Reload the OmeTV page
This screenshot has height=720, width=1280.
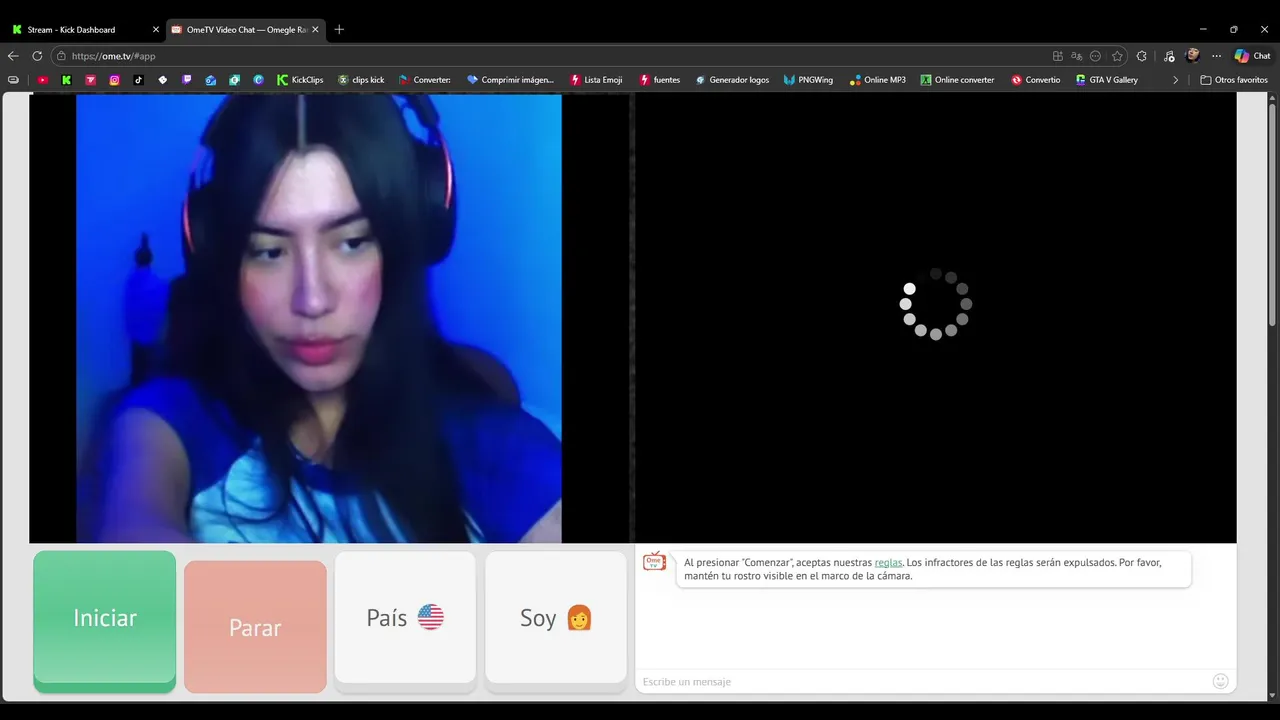coord(37,56)
